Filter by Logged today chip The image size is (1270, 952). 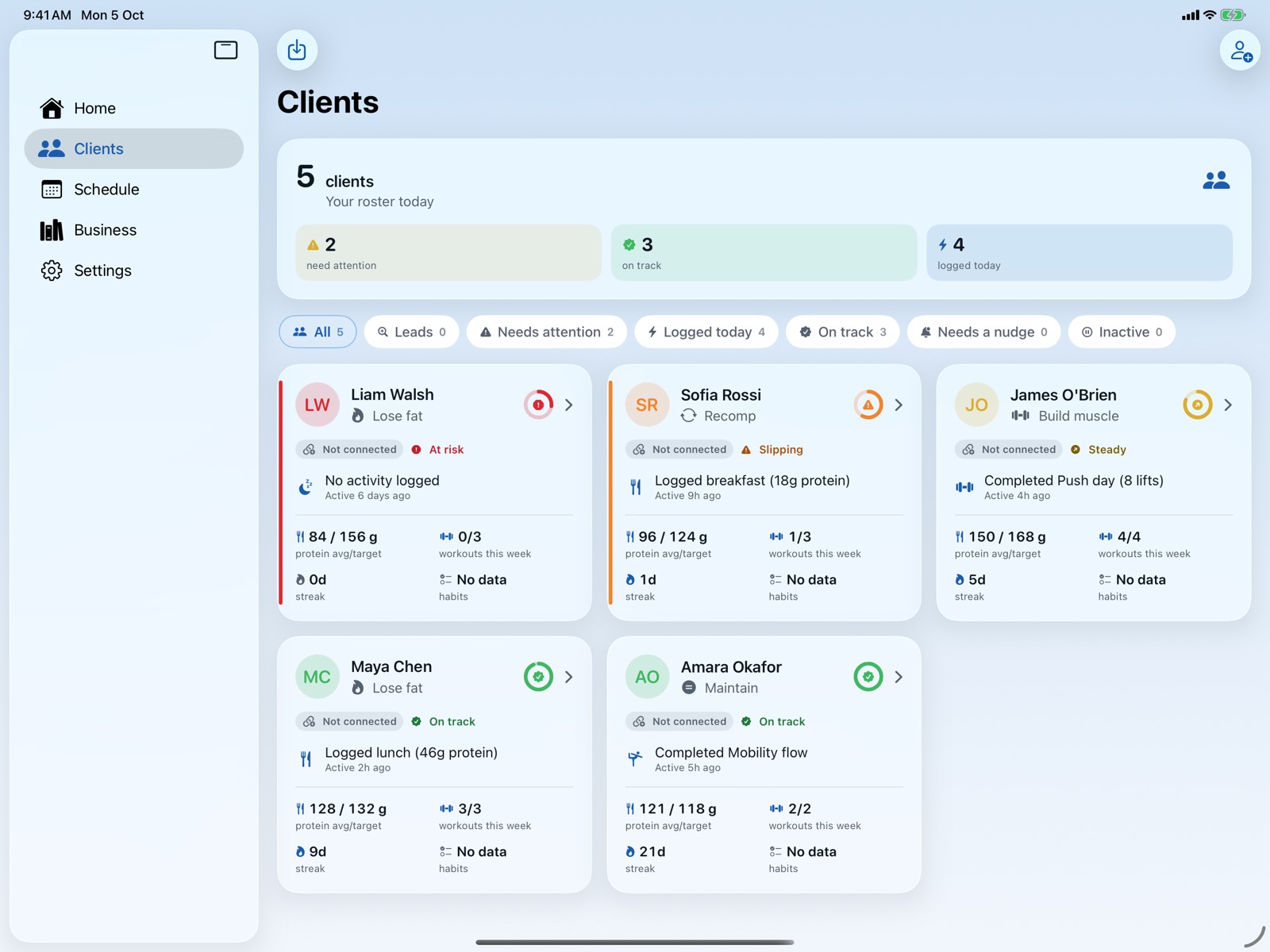tap(706, 332)
